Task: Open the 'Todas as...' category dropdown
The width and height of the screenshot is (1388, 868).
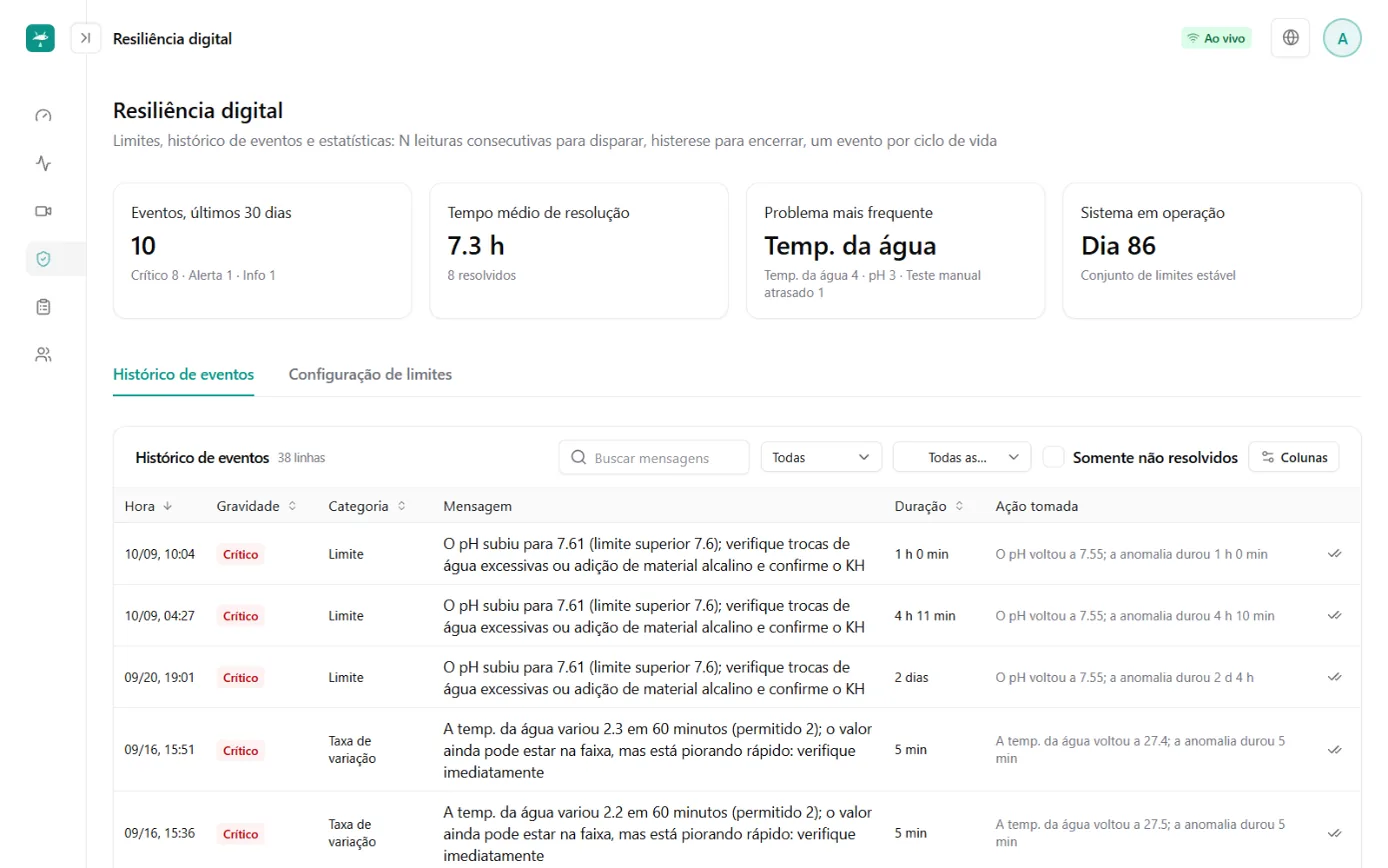Action: [x=962, y=457]
